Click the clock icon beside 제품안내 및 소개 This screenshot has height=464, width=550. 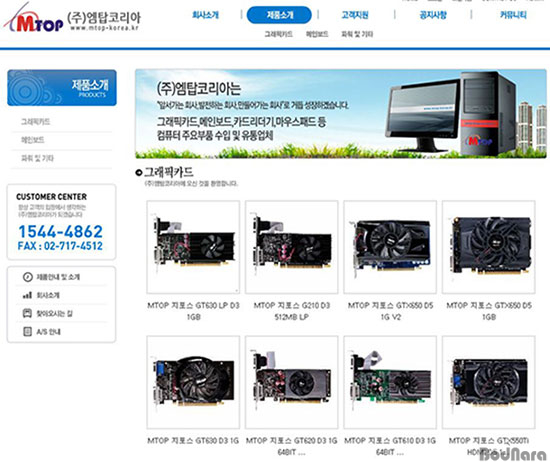[28, 277]
